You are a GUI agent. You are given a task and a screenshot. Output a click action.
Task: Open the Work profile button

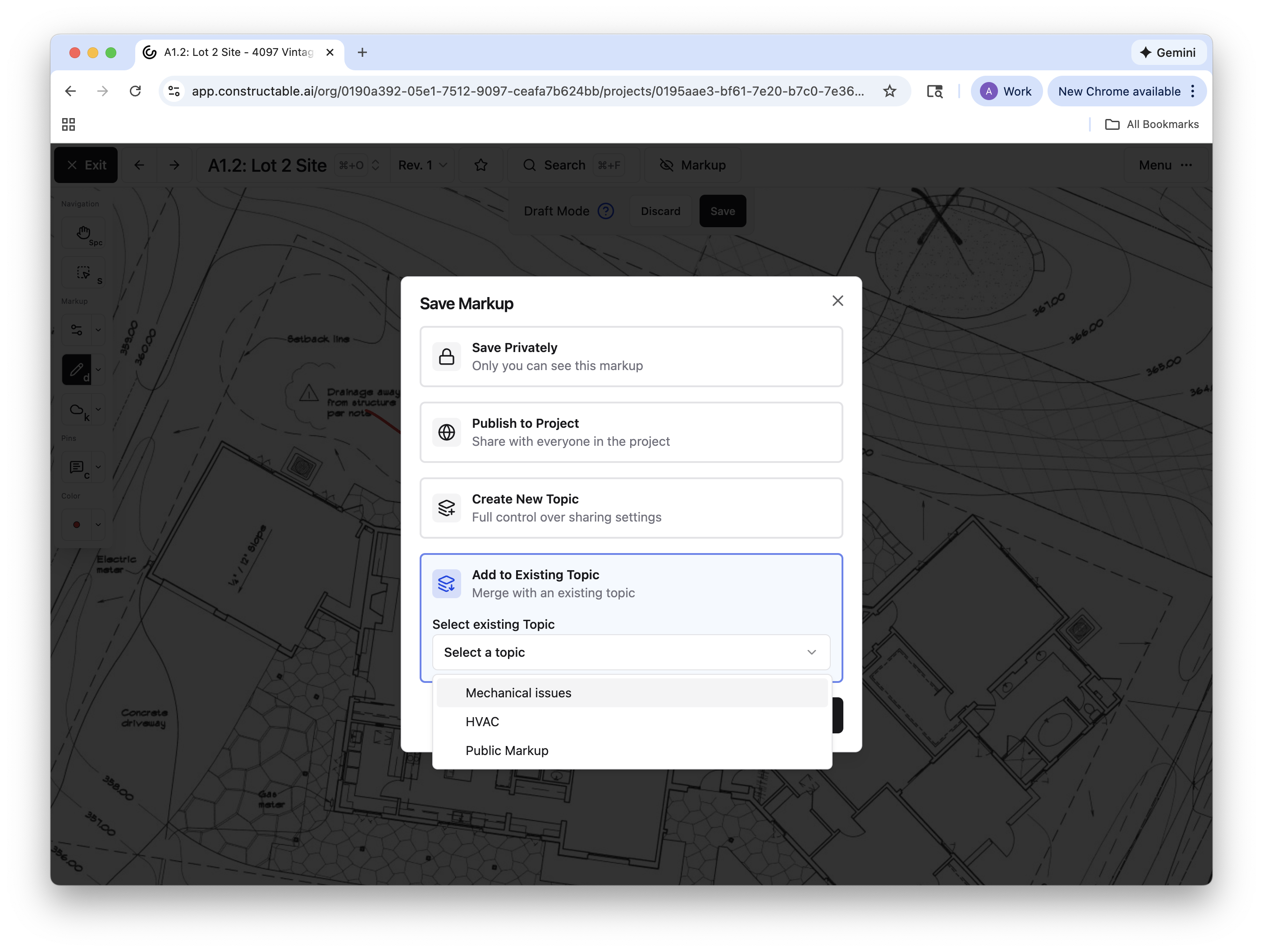tap(1007, 92)
